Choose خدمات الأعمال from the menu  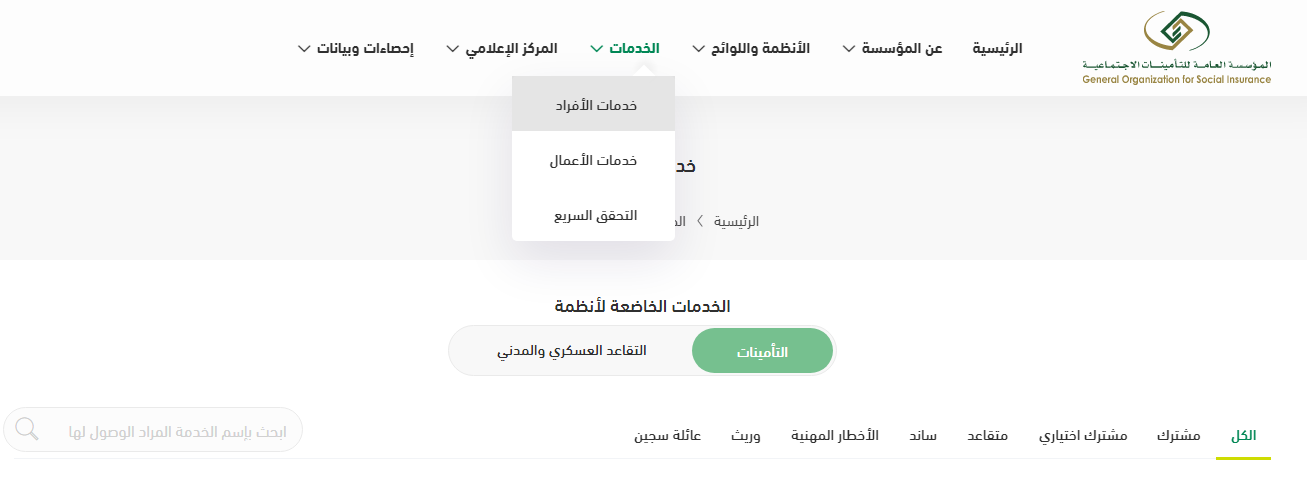(x=594, y=160)
